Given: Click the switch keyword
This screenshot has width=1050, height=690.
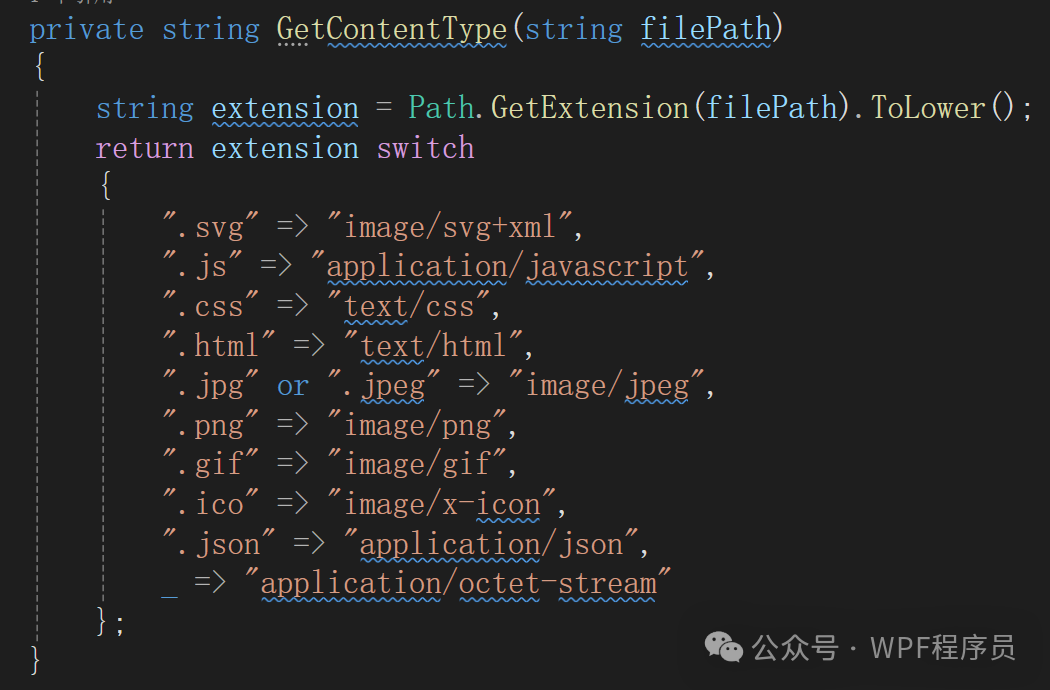Looking at the screenshot, I should tap(425, 148).
